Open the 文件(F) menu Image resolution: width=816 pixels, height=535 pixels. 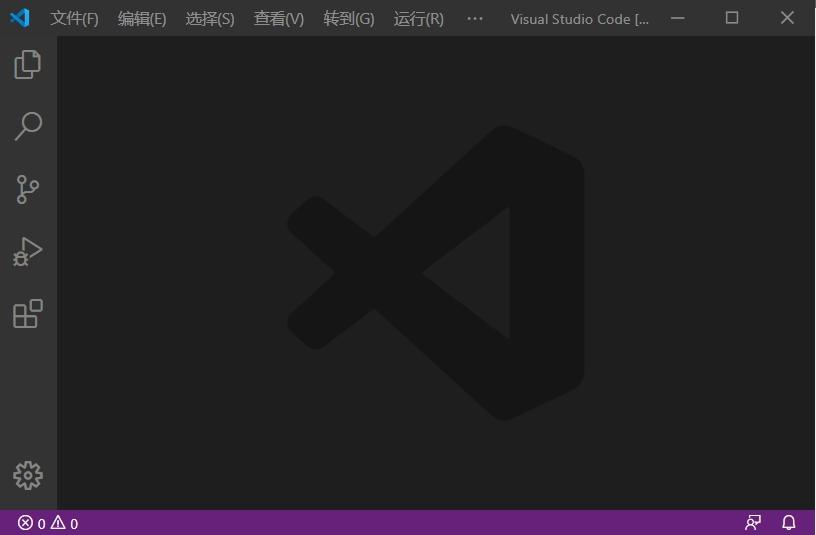coord(74,19)
